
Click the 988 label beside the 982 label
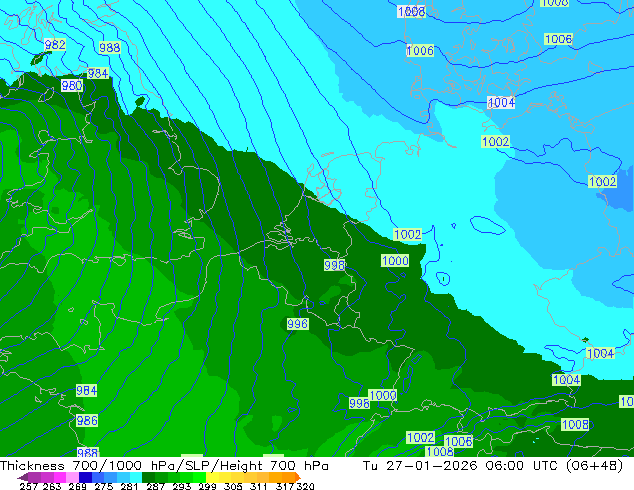click(x=110, y=48)
